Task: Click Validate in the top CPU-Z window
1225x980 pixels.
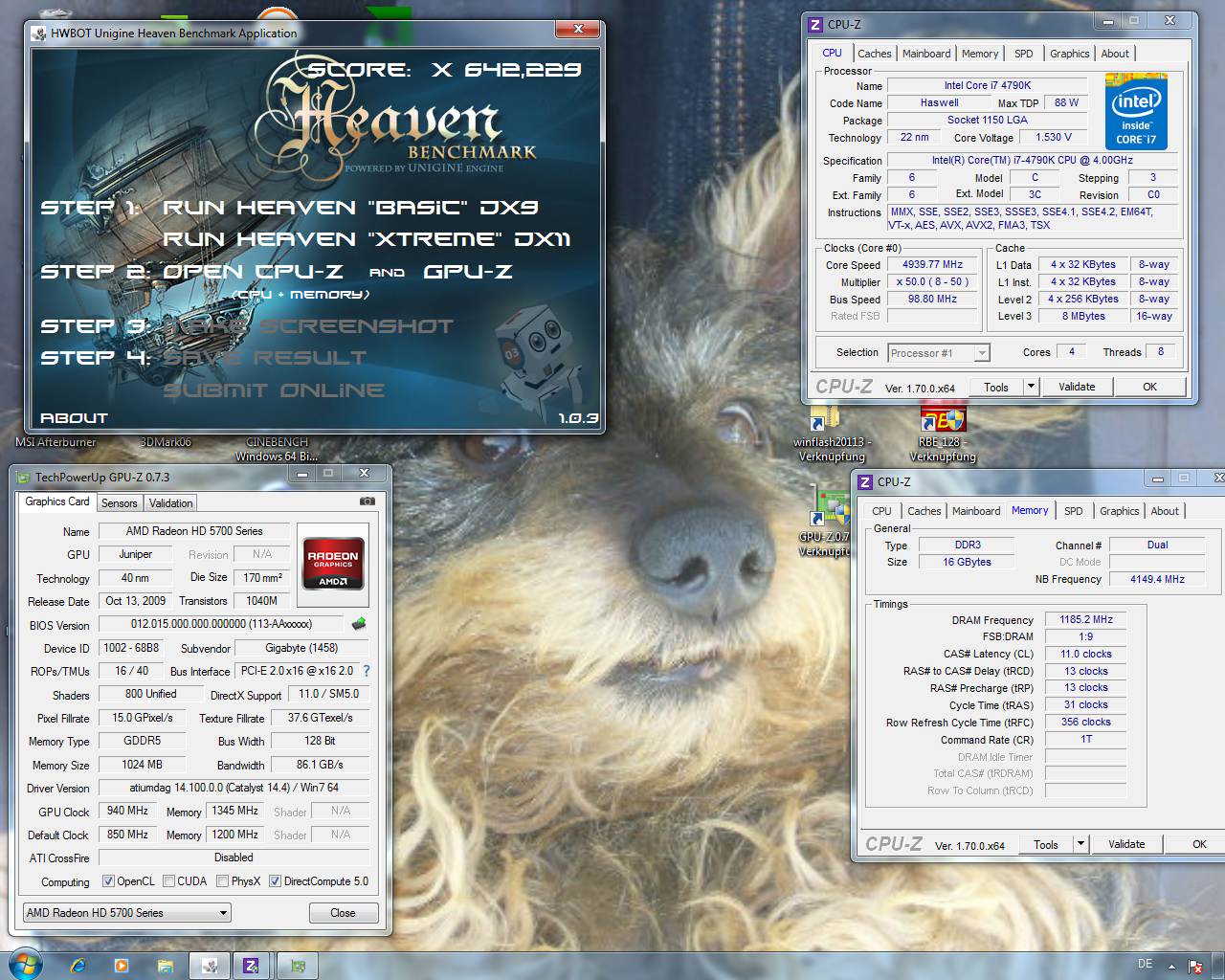Action: 1077,387
